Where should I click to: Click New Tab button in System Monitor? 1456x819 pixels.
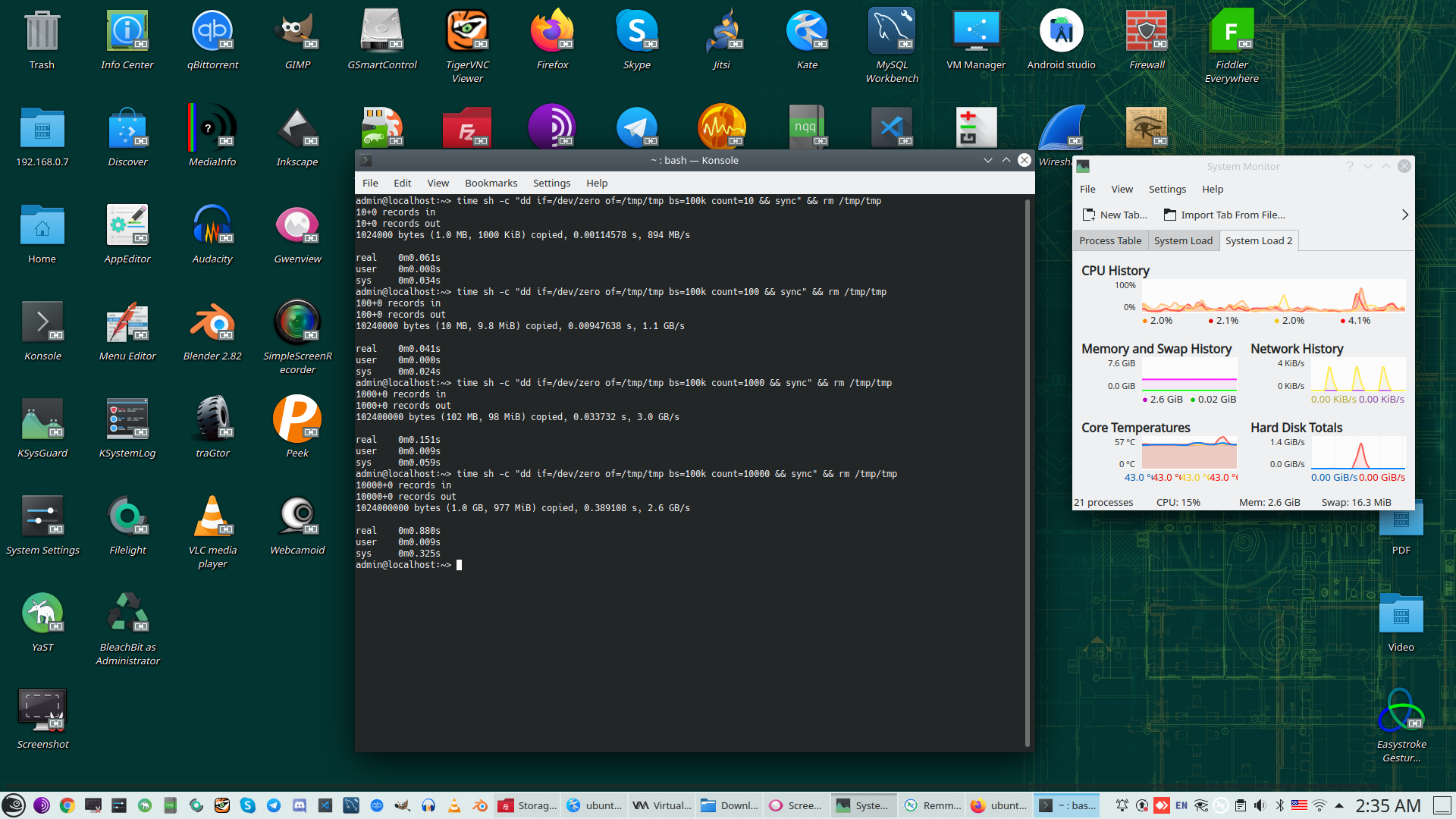click(x=1115, y=215)
